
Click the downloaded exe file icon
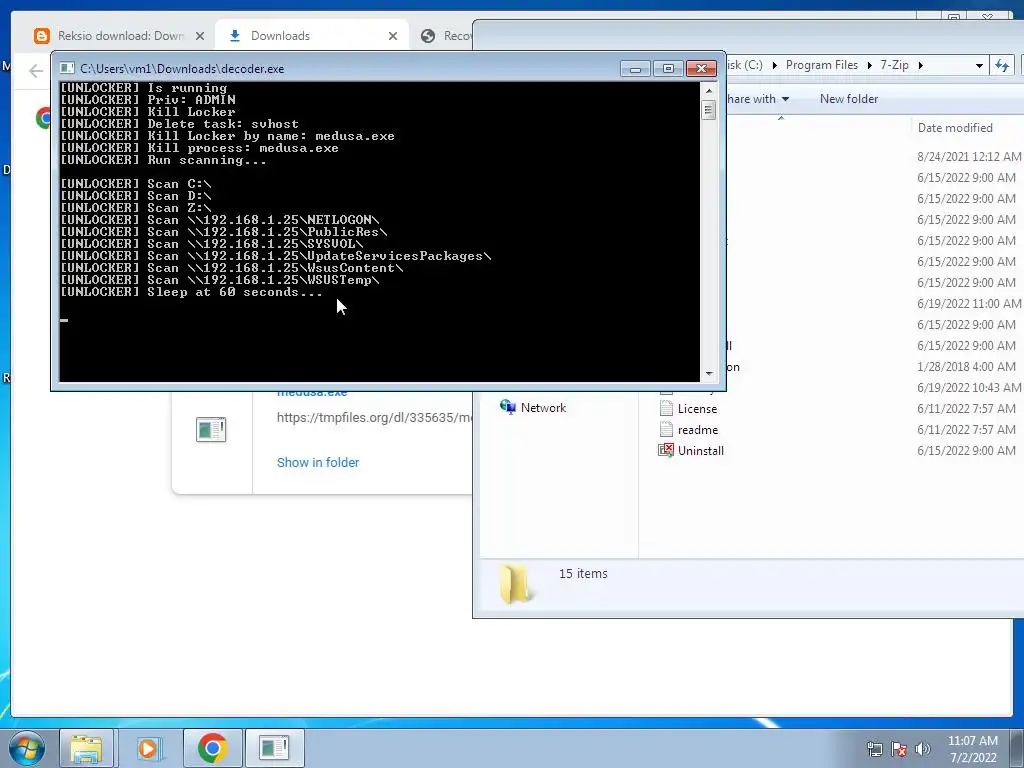211,430
